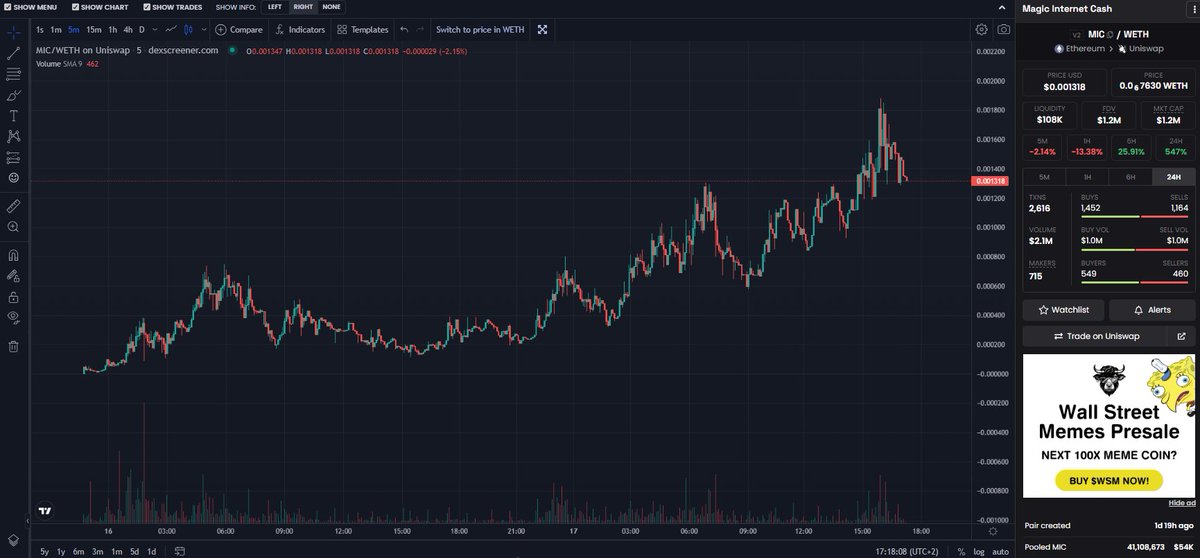Switch chart interval to 1h

pyautogui.click(x=113, y=30)
